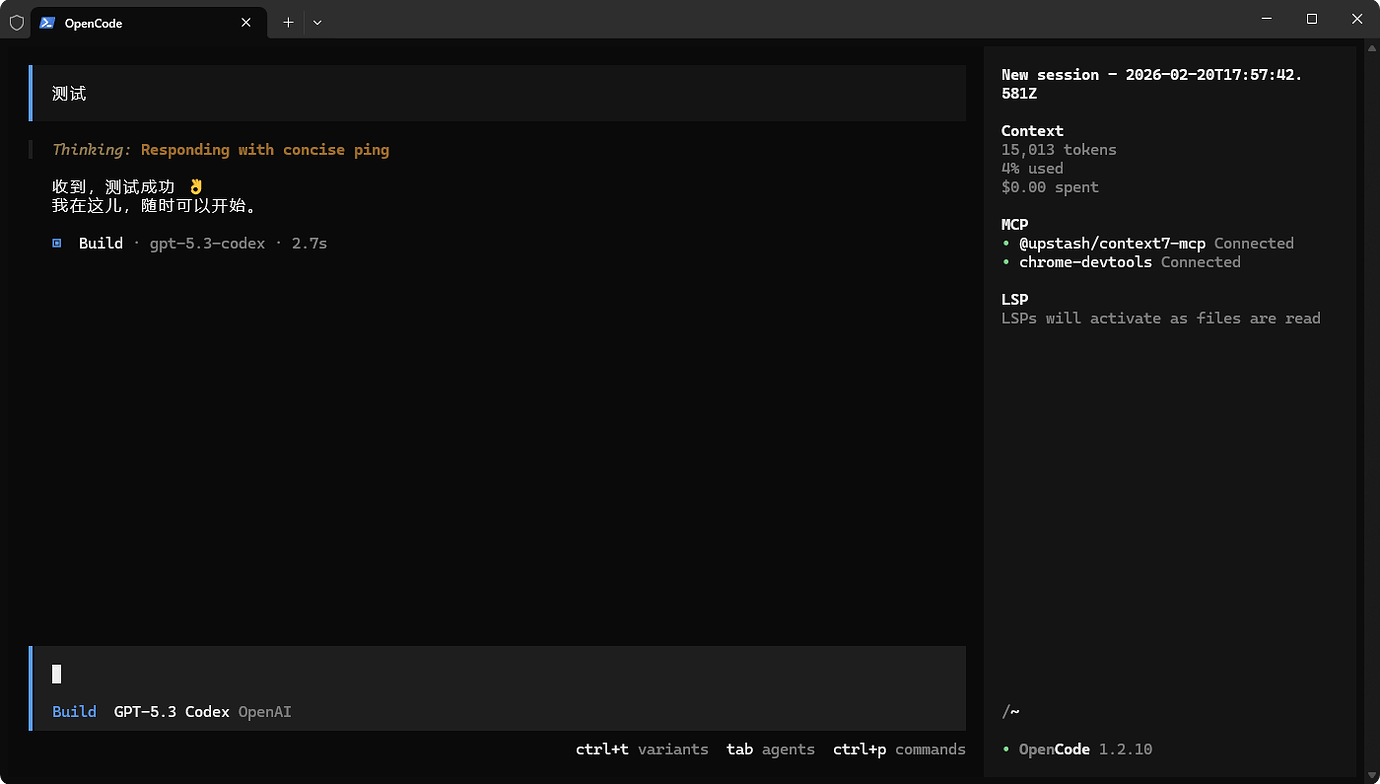Click the '2.7s' duration text
1380x784 pixels.
click(309, 243)
